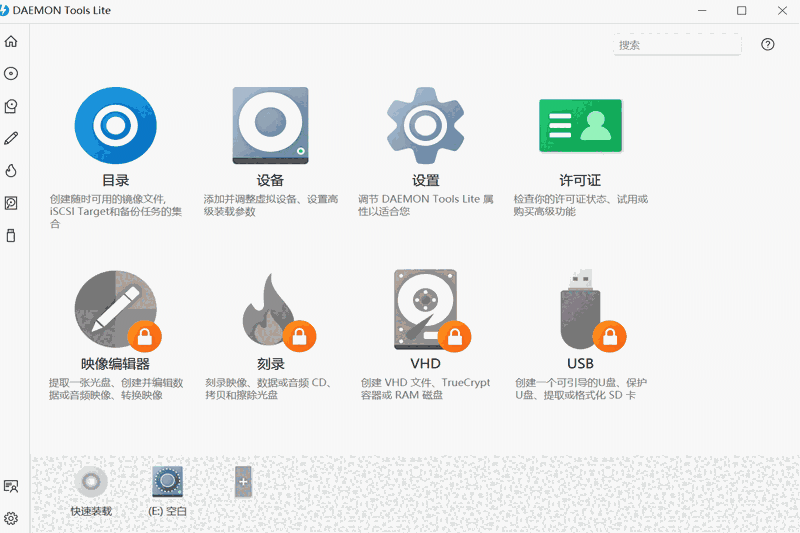
Task: Open the flame Burn sidebar icon
Action: (11, 170)
